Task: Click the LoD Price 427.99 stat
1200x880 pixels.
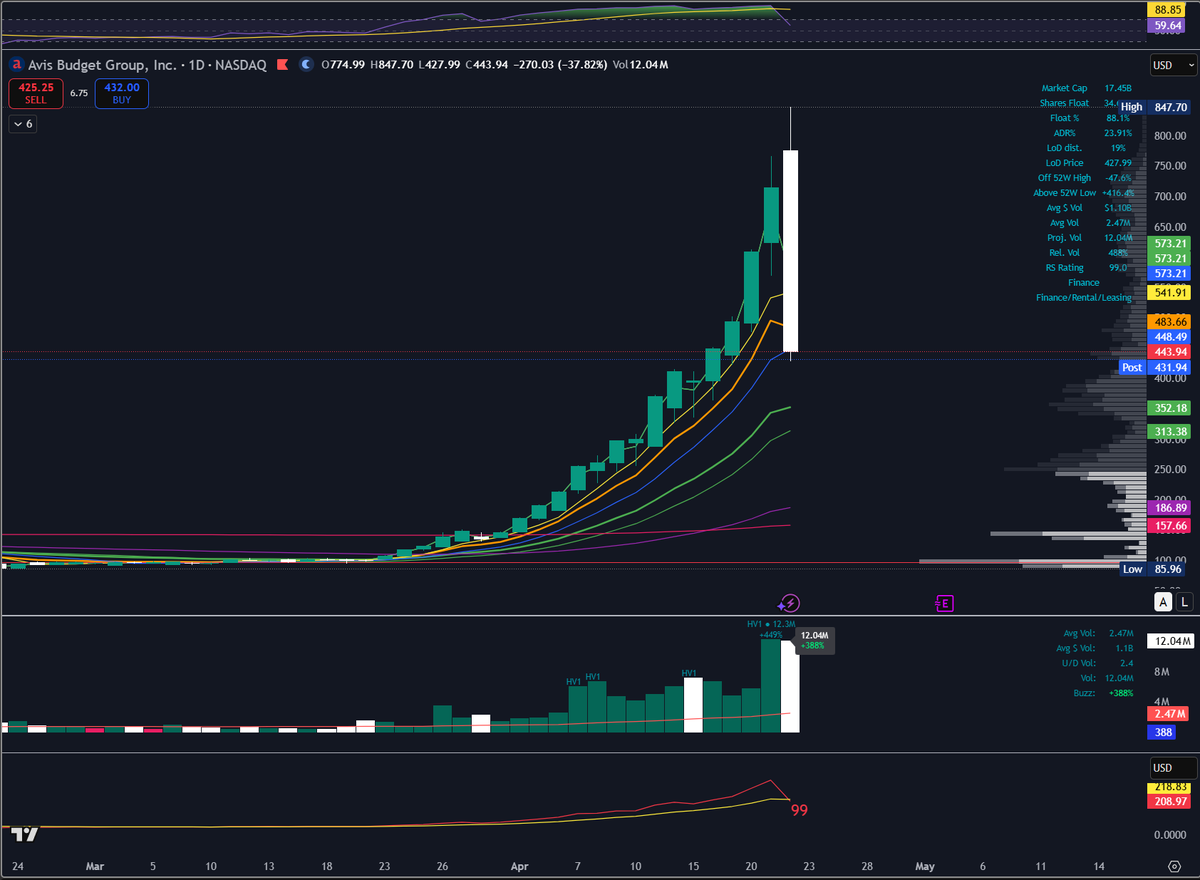Action: coord(1089,163)
